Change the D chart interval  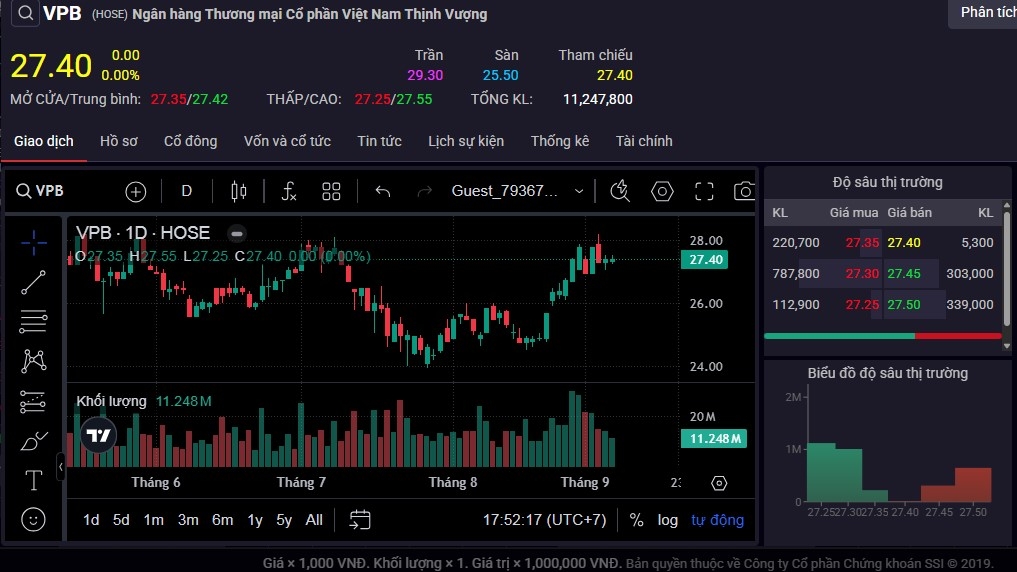click(186, 191)
